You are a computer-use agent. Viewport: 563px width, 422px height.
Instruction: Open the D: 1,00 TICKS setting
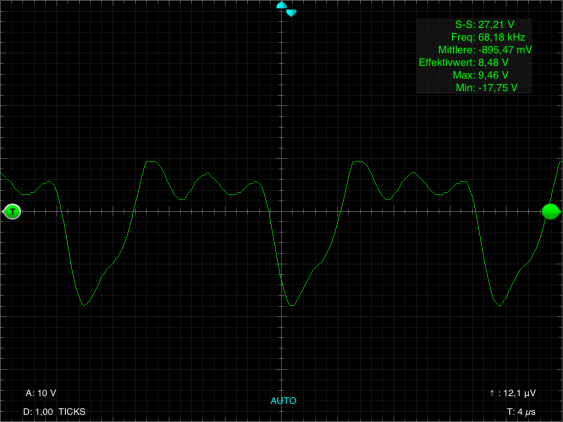click(x=54, y=412)
